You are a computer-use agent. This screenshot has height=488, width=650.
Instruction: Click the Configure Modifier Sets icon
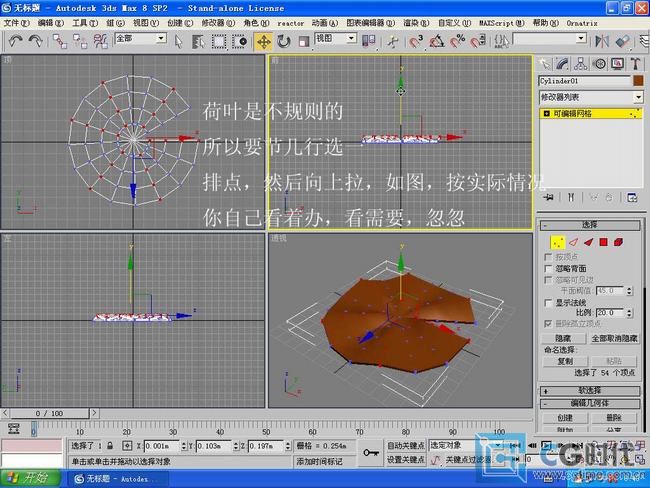click(632, 197)
